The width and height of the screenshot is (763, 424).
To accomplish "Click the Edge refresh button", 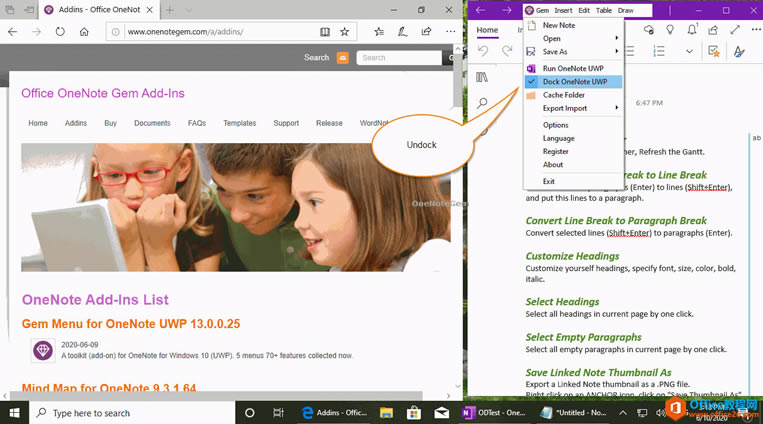I will coord(60,31).
